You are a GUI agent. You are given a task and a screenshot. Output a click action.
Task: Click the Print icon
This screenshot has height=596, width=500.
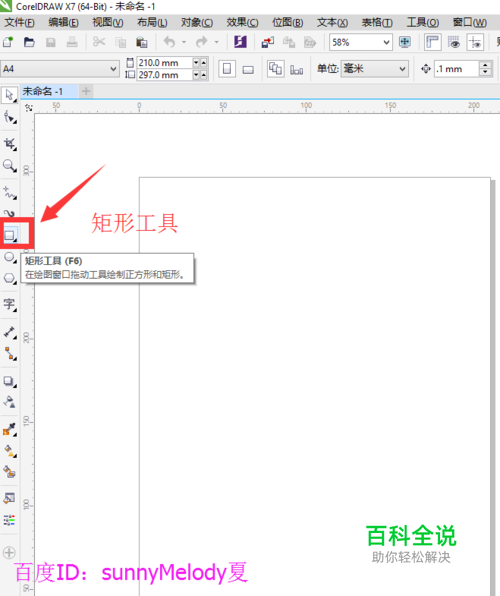72,42
